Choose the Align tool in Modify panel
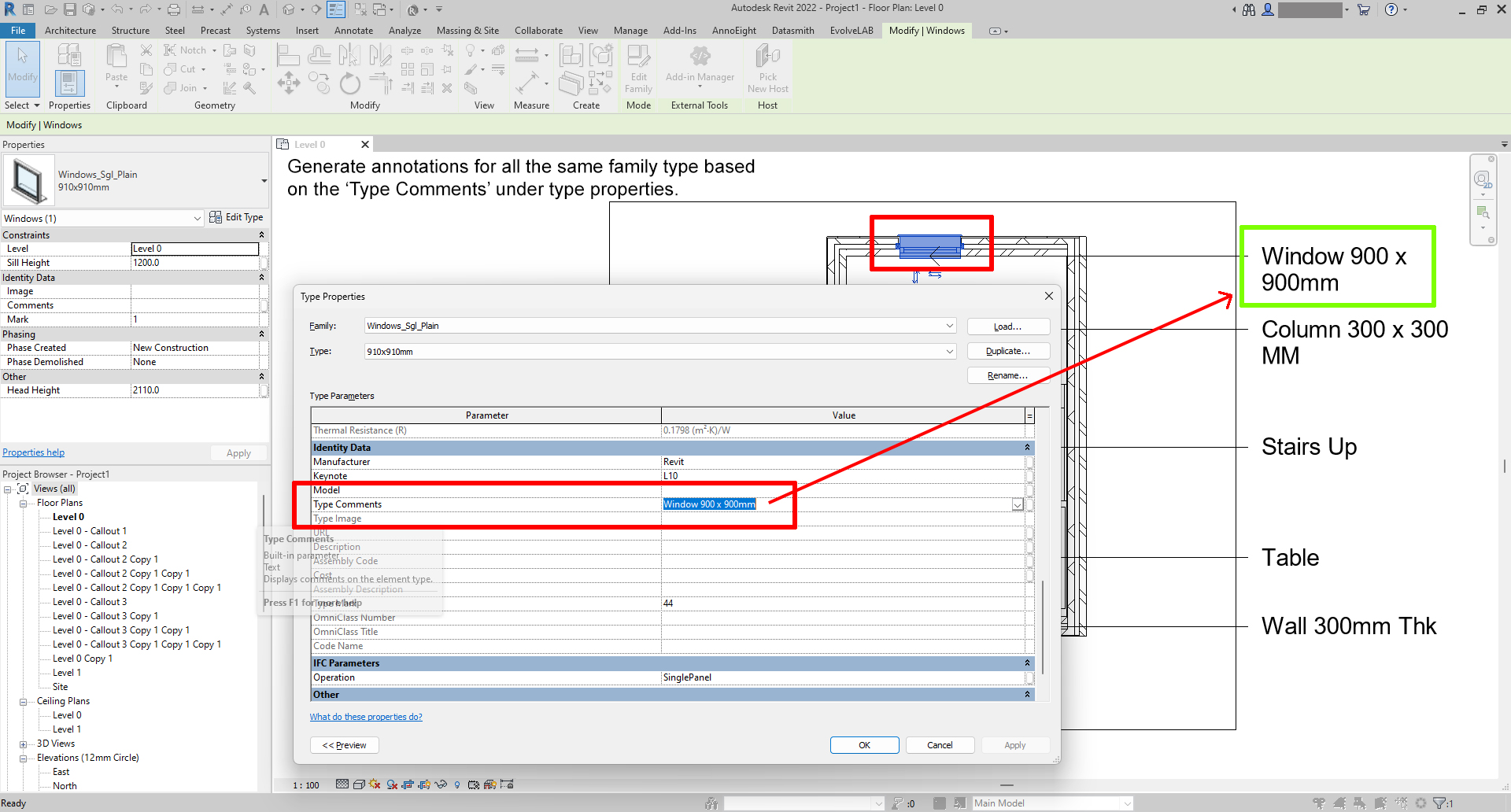 point(289,55)
